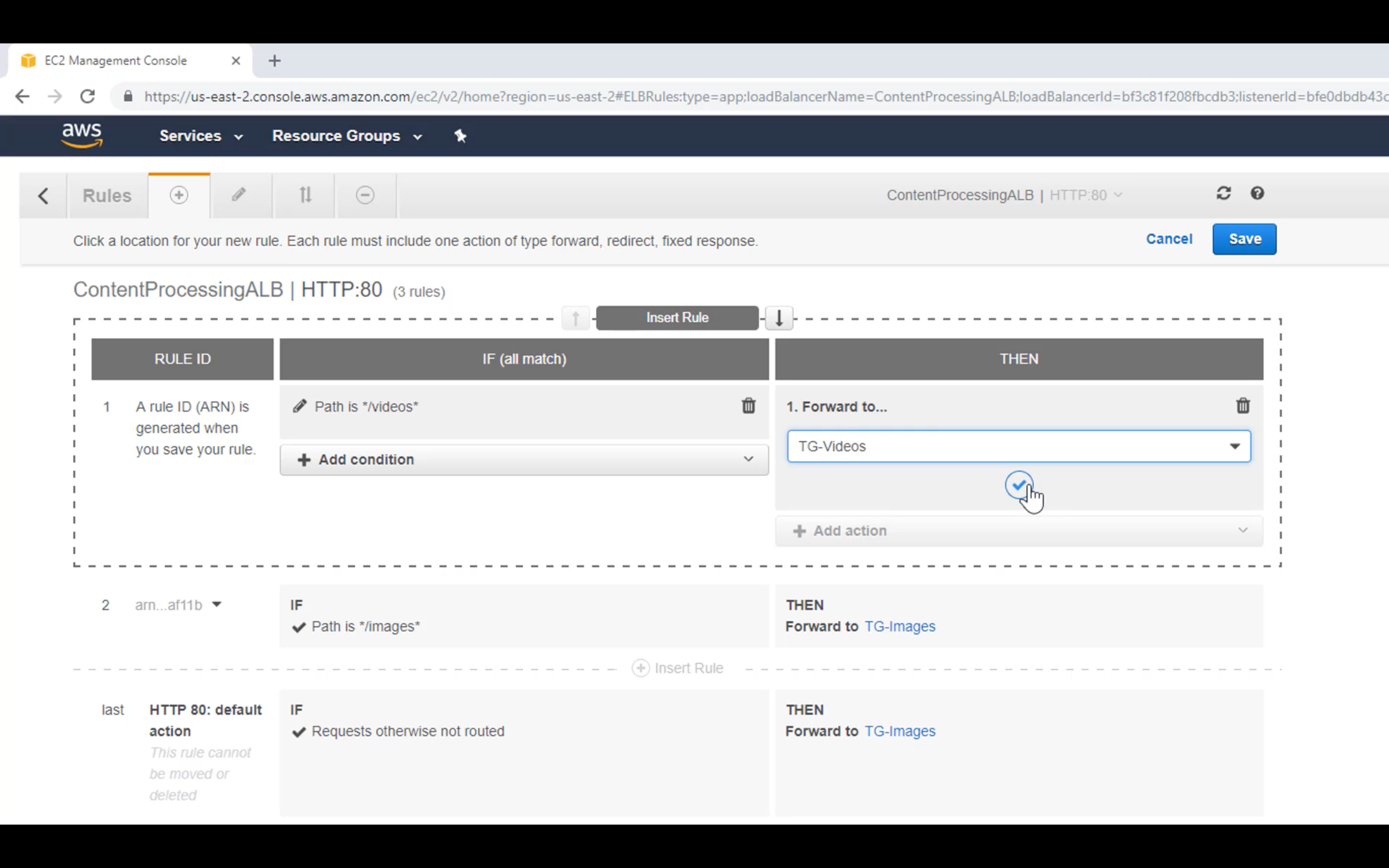Screen dimensions: 1389x868
Task: Open the TG-Images link in rule 2
Action: (900, 626)
